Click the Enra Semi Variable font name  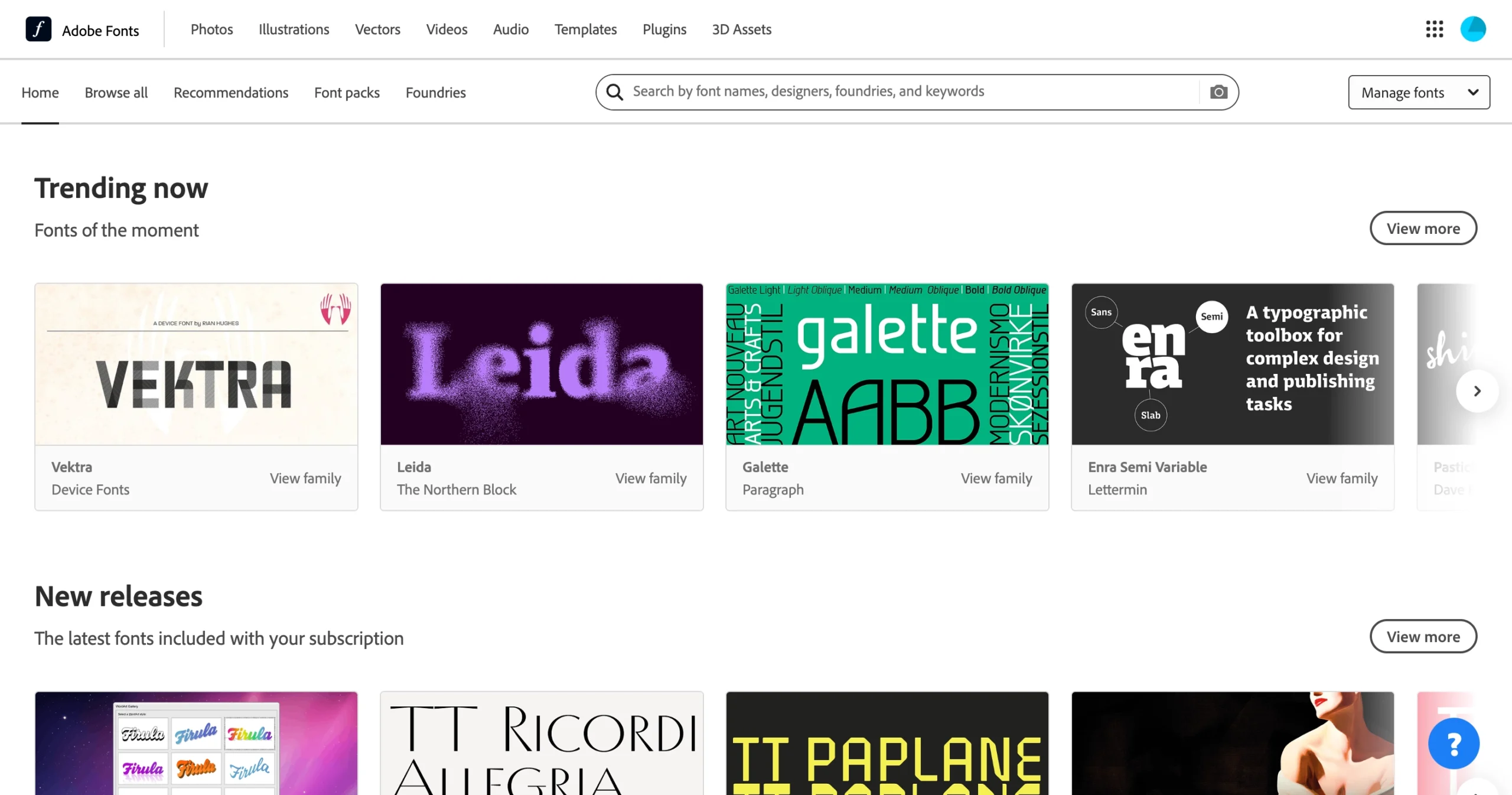coord(1147,467)
